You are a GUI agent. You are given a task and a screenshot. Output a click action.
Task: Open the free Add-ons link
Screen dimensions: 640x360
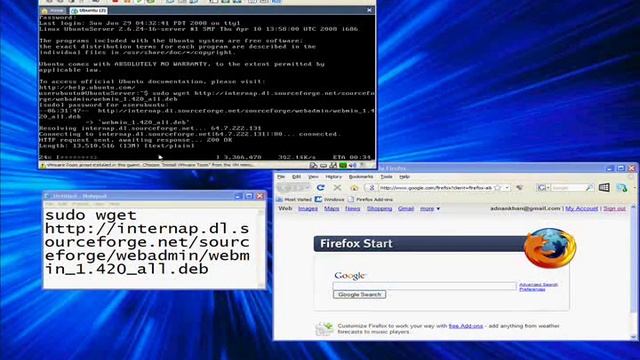(466, 326)
